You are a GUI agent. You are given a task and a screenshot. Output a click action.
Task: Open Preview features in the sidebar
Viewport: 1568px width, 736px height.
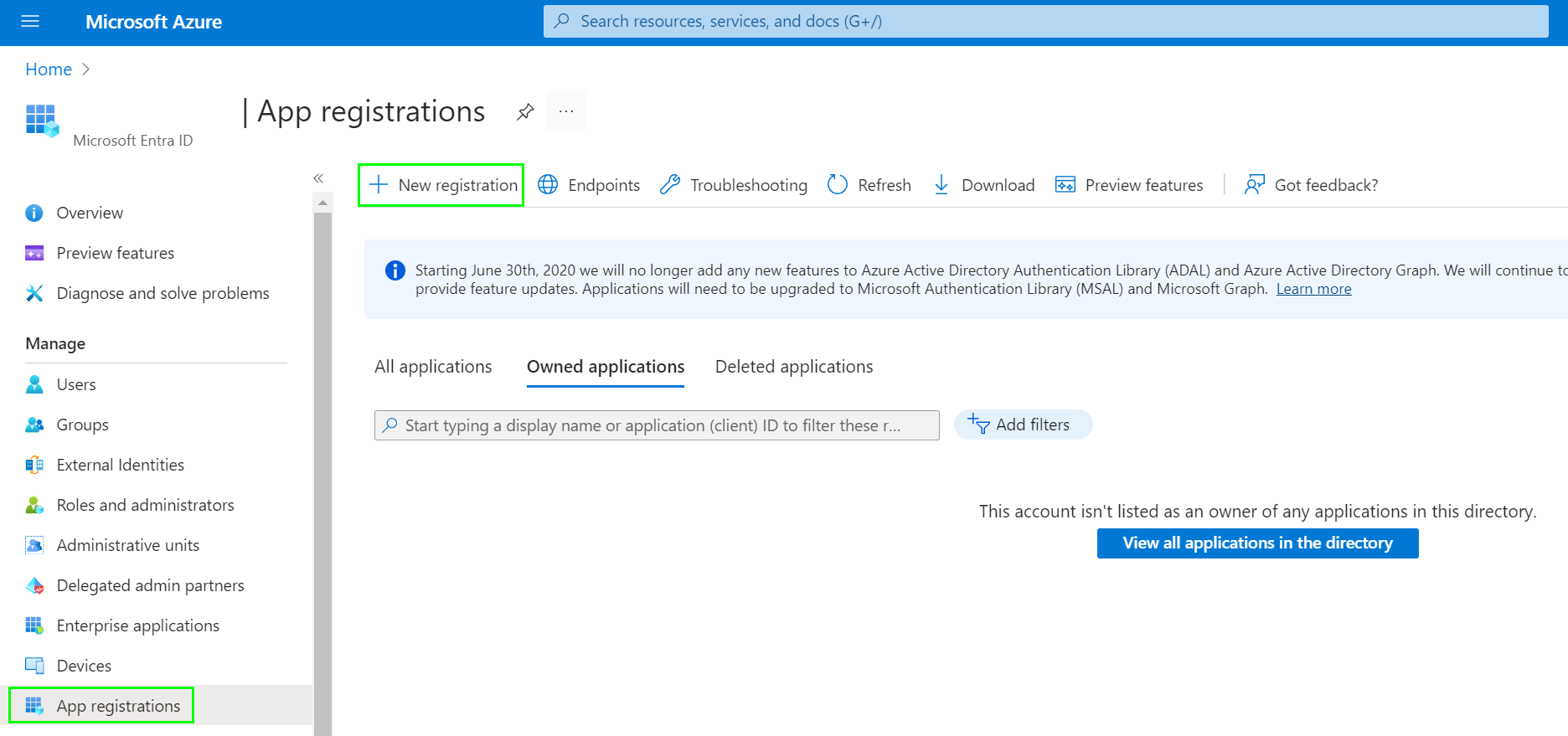coord(116,254)
